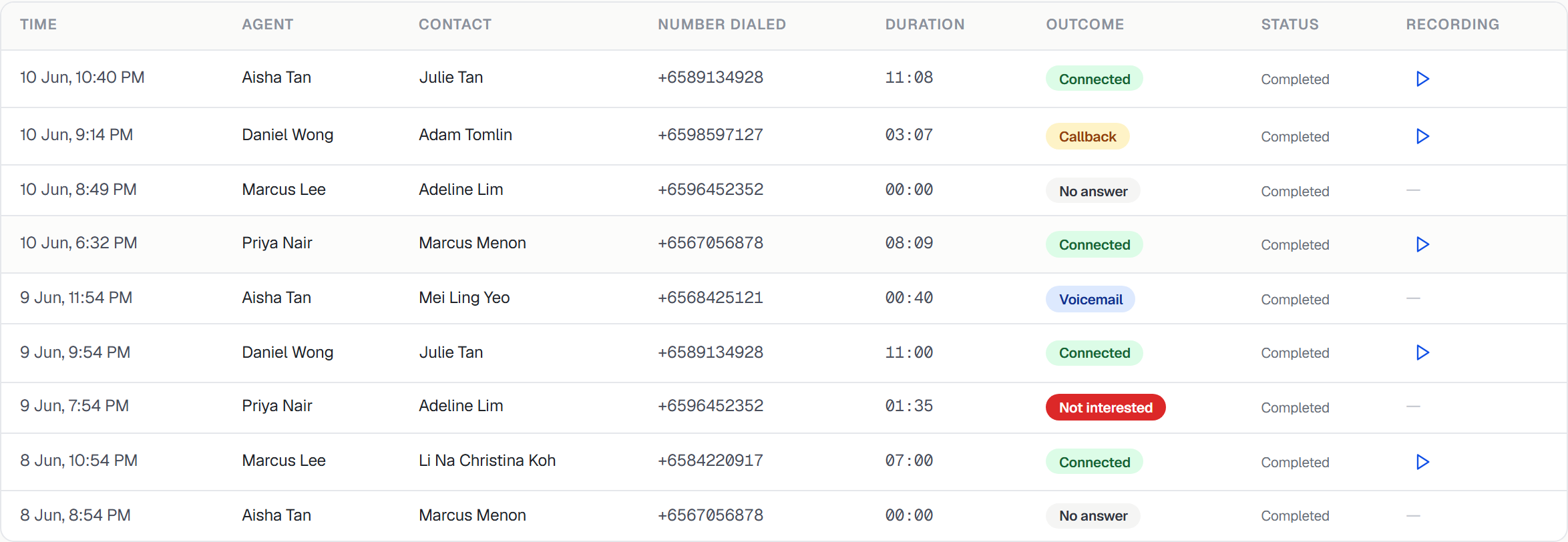The image size is (1568, 542).
Task: Sort by the CONTACT column header
Action: (455, 25)
